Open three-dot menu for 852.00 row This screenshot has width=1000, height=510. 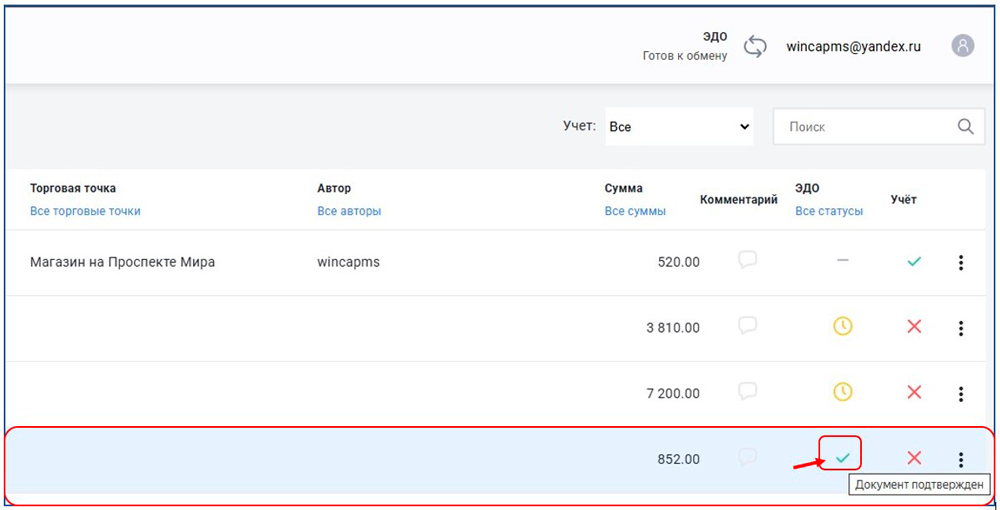[x=960, y=459]
